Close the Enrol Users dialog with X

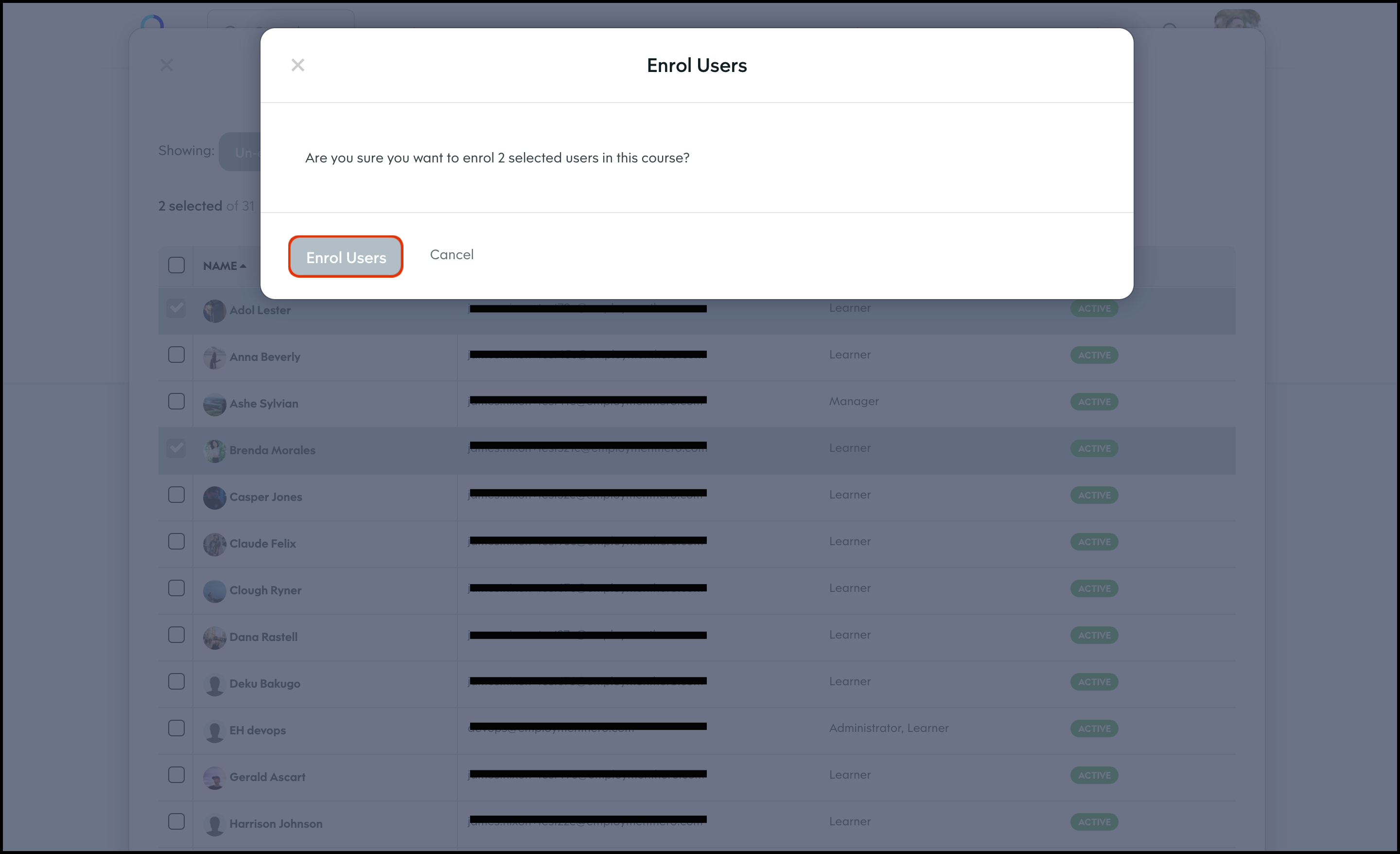point(297,65)
